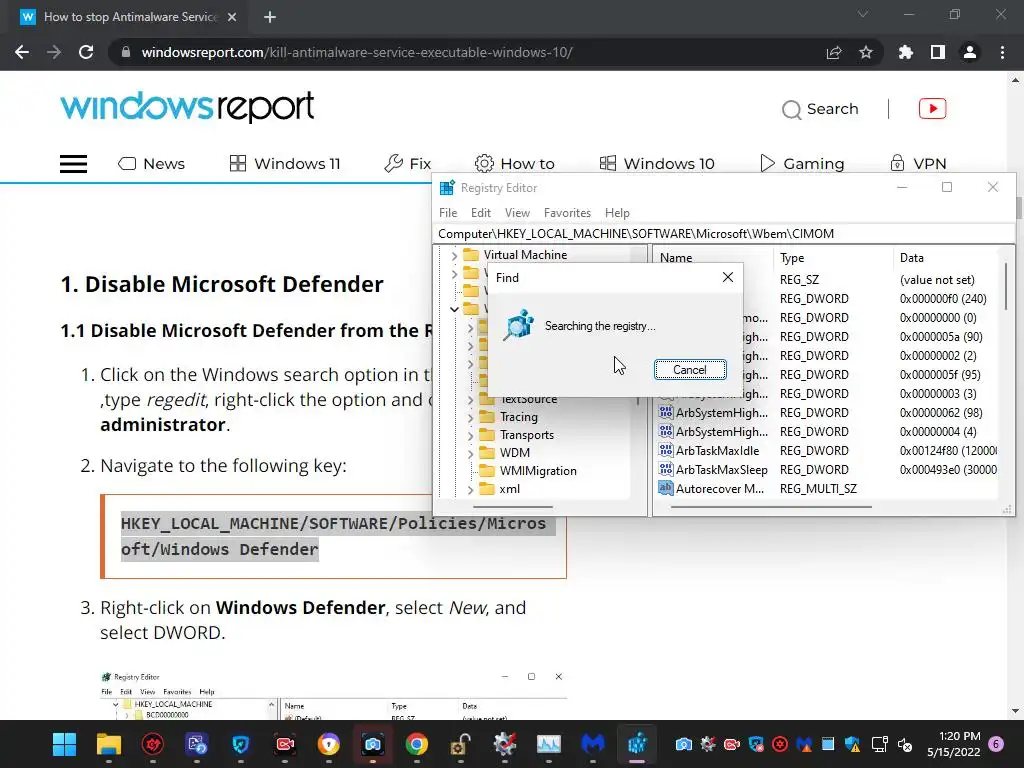1024x768 pixels.
Task: Click the browser URL address bar
Action: (470, 52)
